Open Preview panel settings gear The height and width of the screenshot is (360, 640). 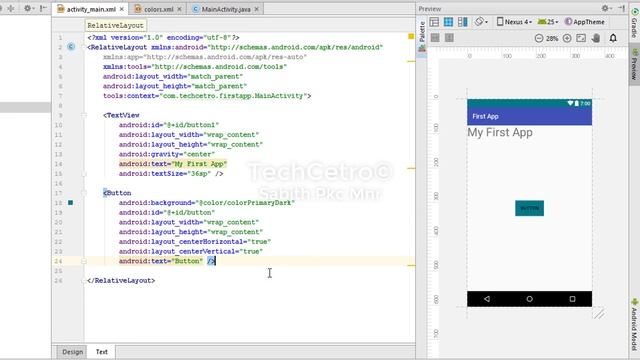tap(606, 9)
